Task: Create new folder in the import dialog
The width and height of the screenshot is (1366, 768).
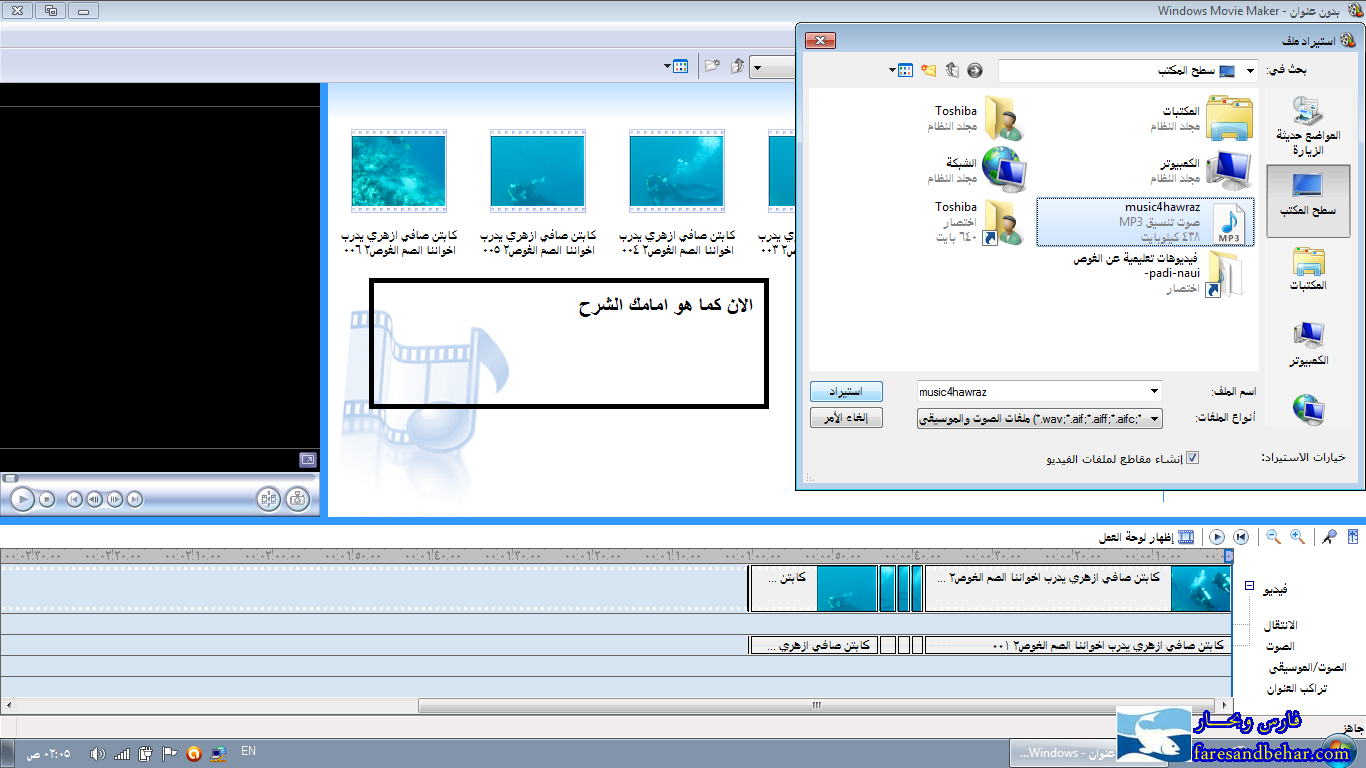Action: [929, 70]
